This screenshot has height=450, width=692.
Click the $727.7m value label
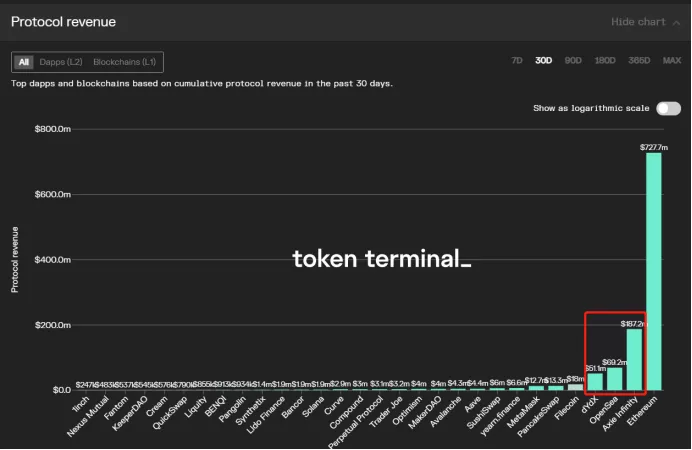(x=654, y=147)
